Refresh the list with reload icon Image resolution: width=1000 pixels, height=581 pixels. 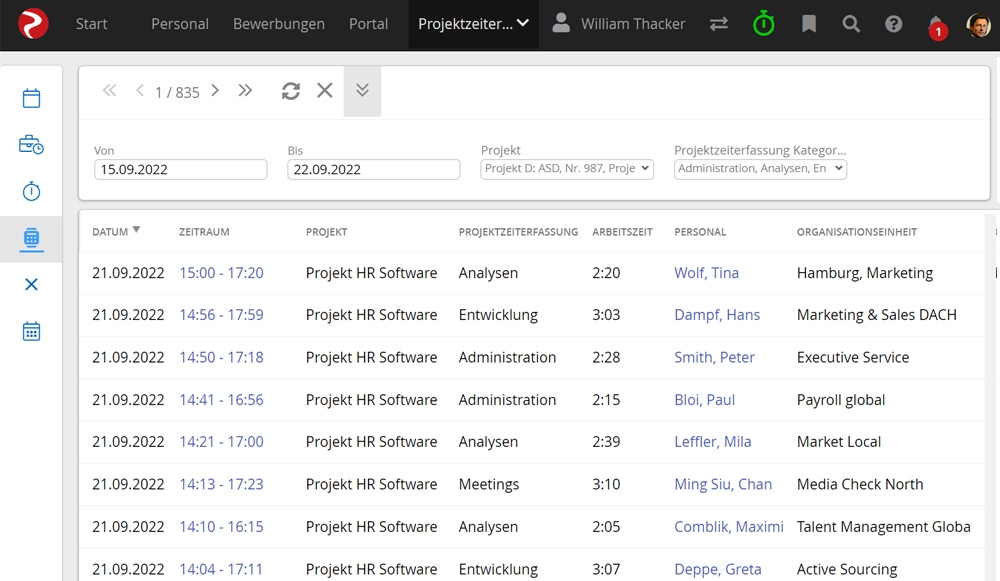[x=291, y=91]
